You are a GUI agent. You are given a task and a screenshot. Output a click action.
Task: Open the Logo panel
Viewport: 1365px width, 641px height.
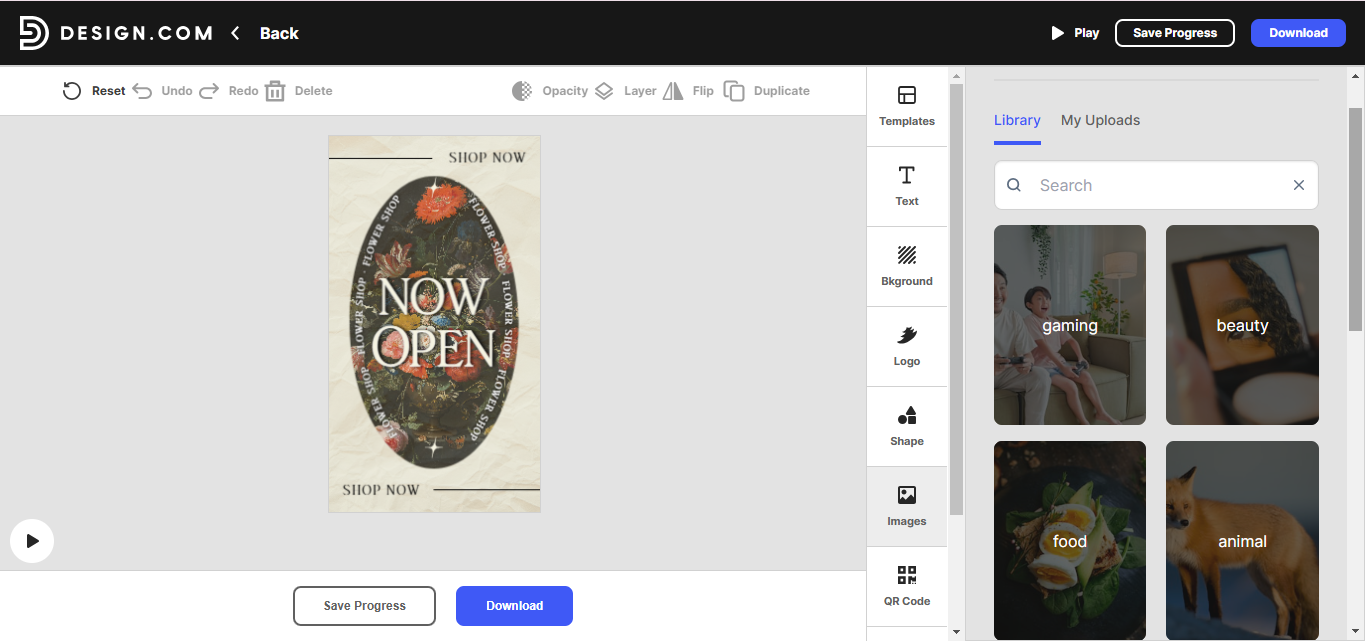coord(907,347)
